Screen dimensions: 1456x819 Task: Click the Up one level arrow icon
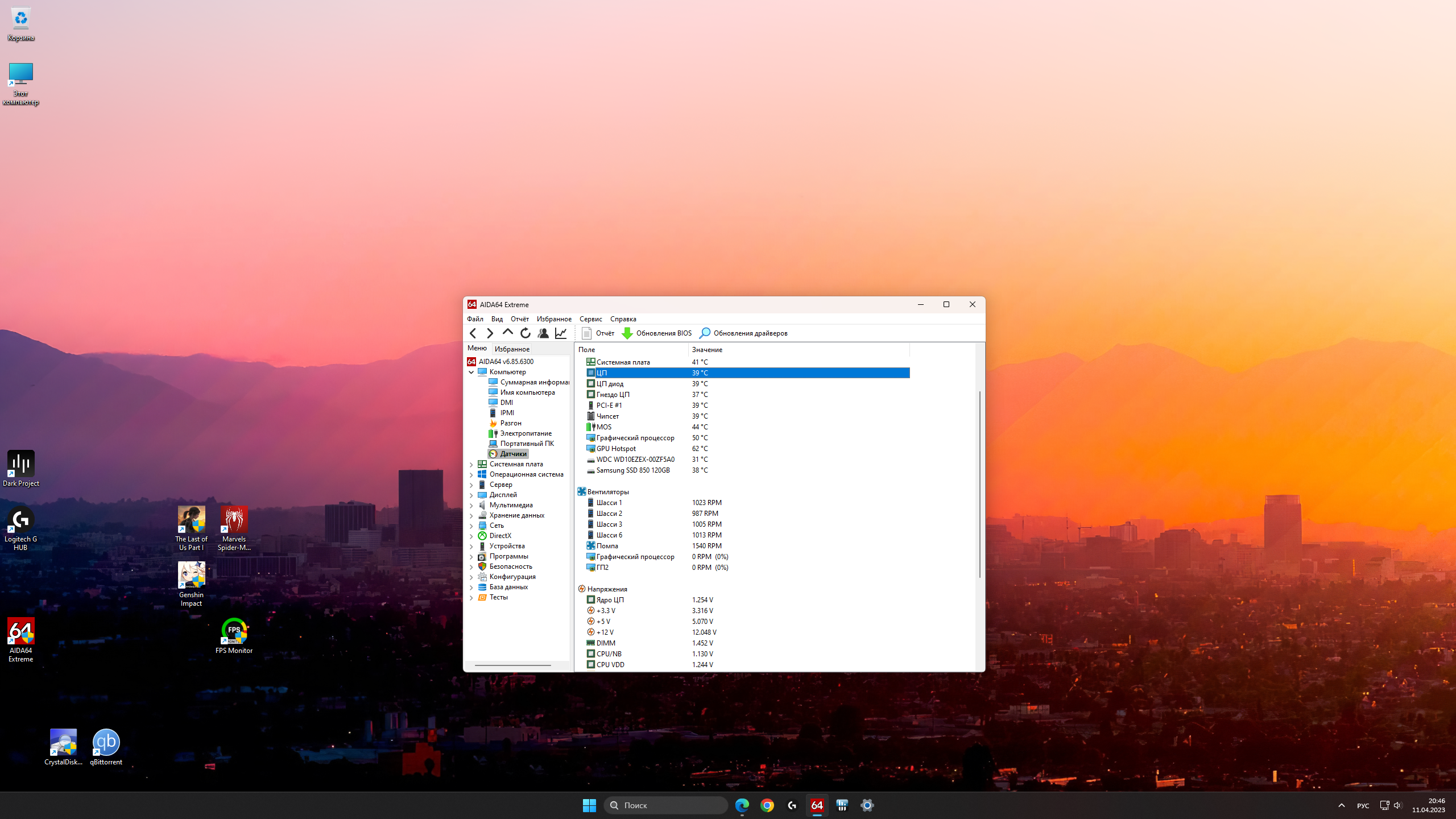pos(507,333)
